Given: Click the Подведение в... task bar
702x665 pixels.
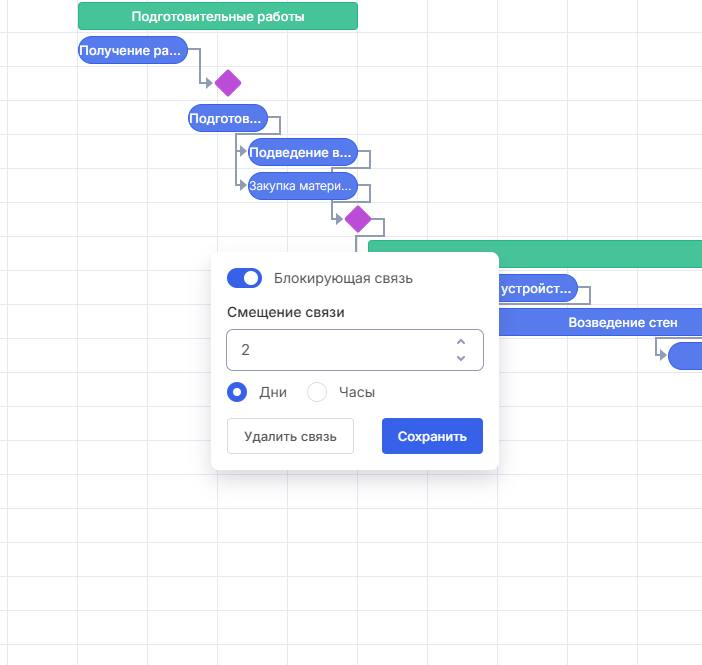Looking at the screenshot, I should pos(302,152).
